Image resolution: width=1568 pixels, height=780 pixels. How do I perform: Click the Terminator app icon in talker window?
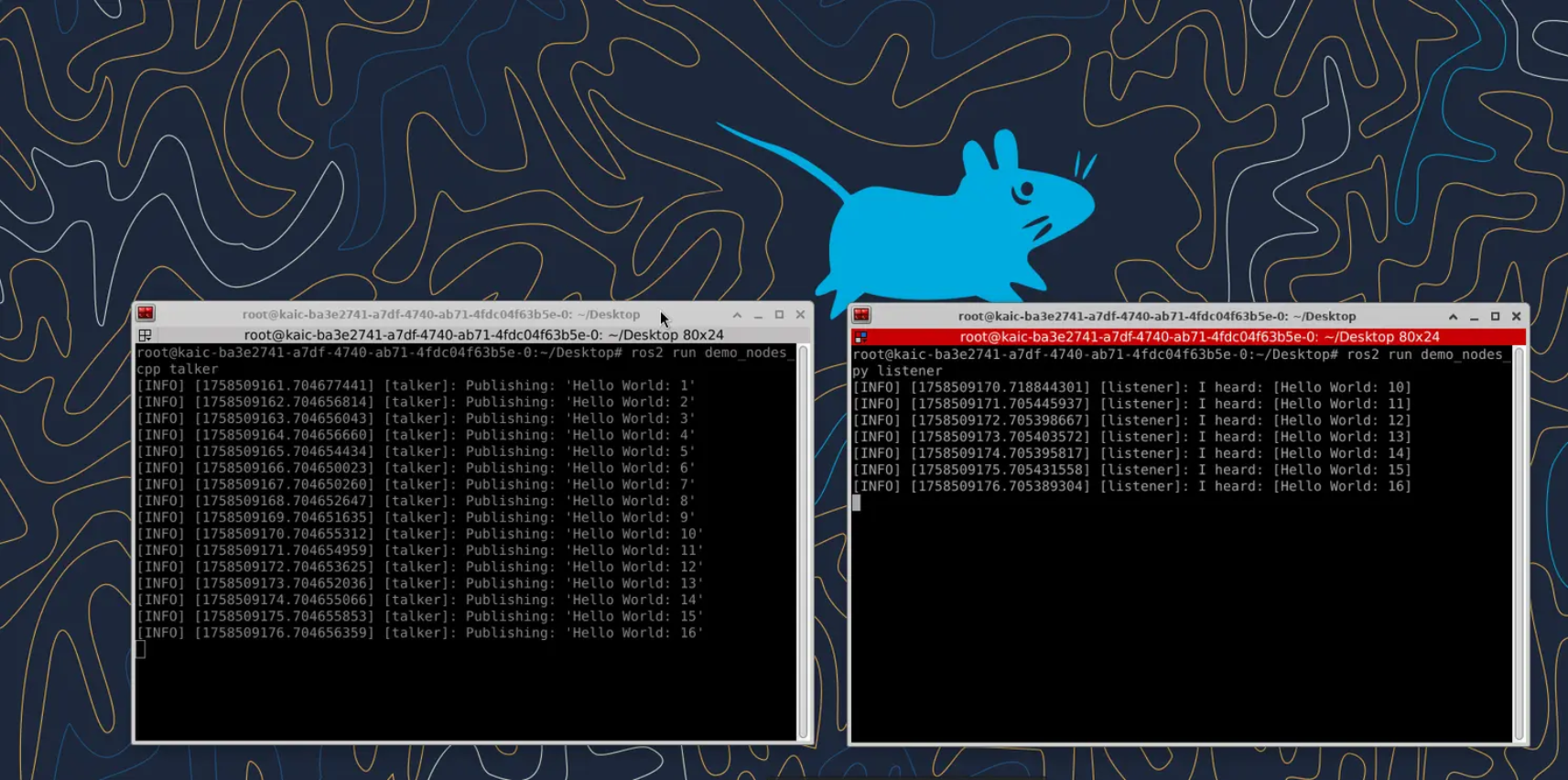(x=146, y=314)
